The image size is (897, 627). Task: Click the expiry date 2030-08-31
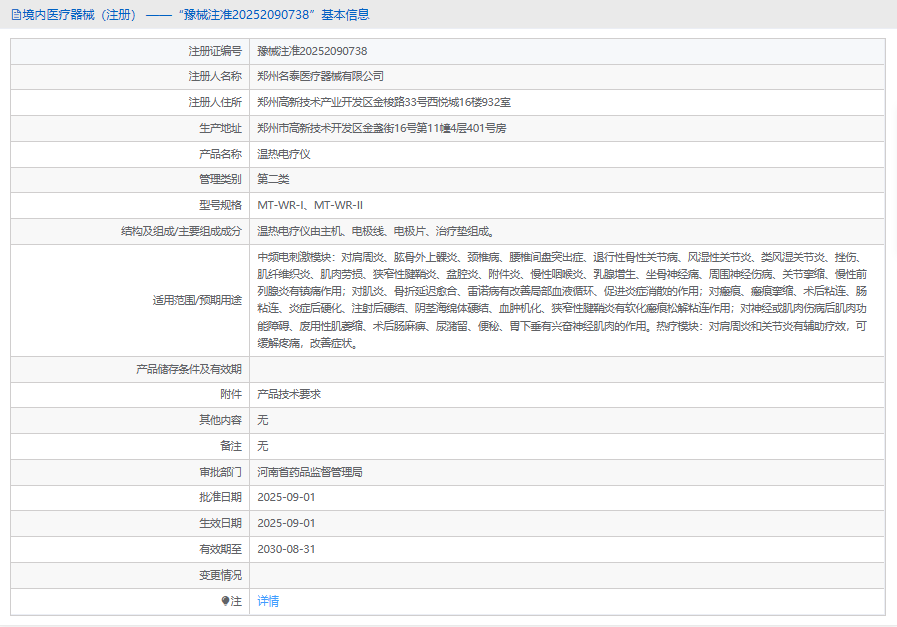click(x=286, y=549)
